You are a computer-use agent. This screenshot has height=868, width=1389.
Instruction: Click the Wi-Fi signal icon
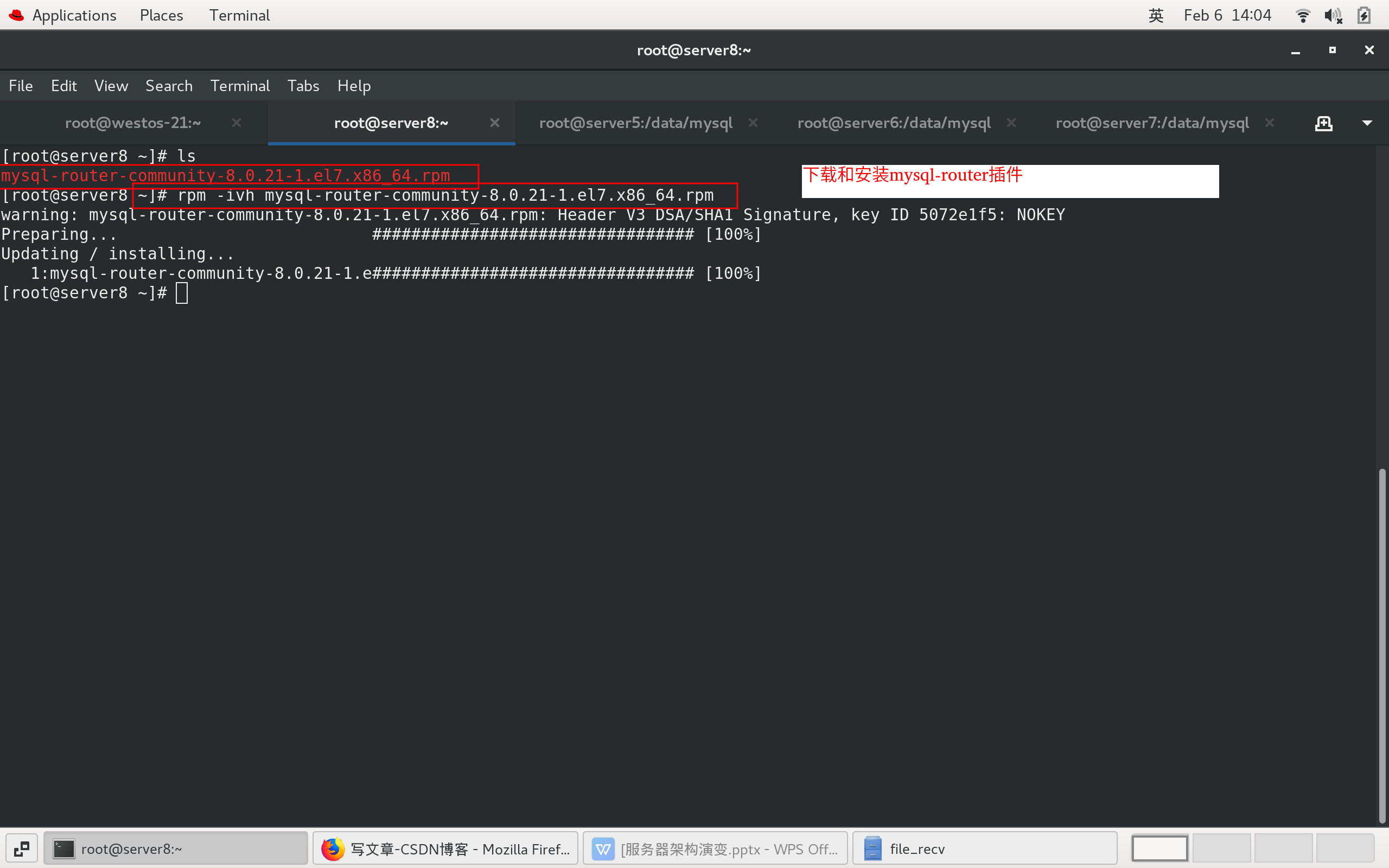coord(1303,16)
